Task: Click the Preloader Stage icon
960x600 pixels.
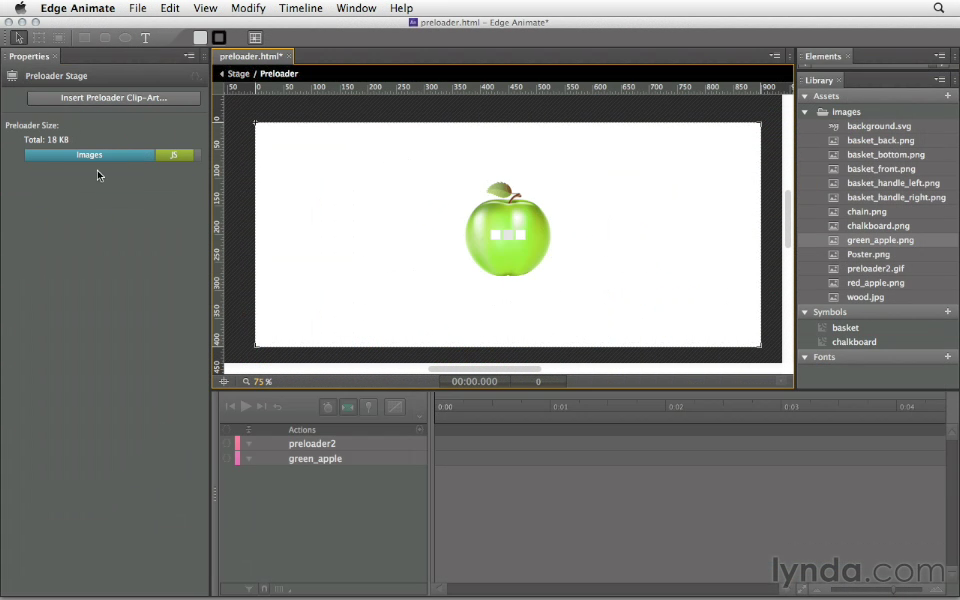Action: coord(12,76)
